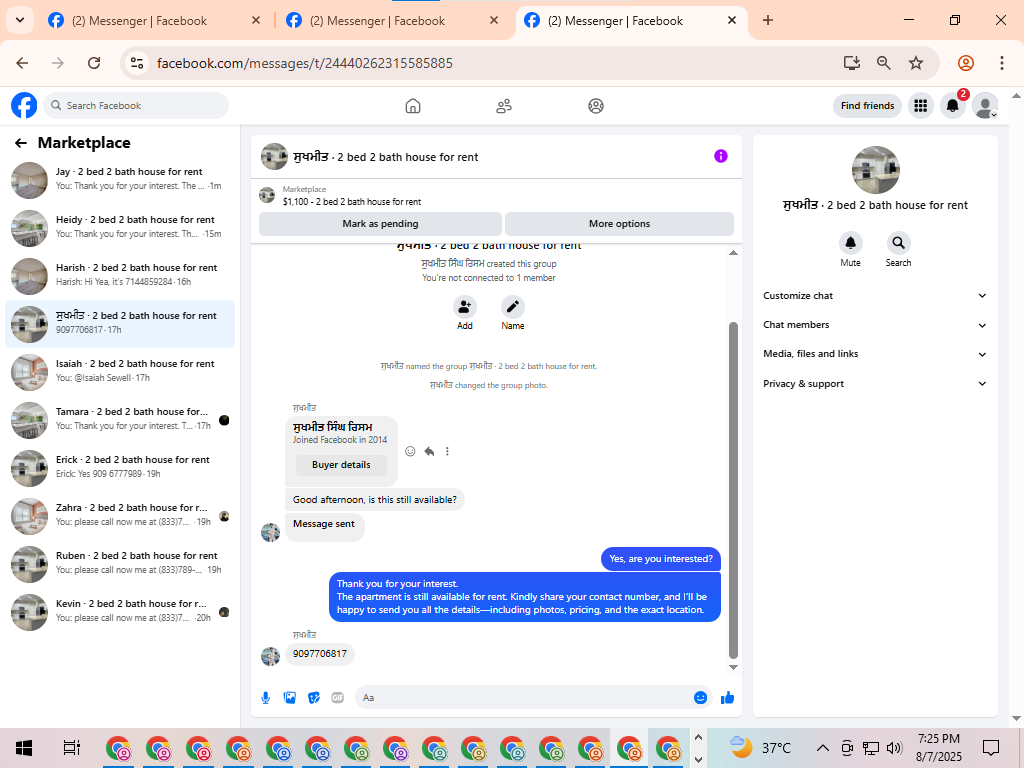Open taskbar clock showing 7:25 PM
Image resolution: width=1024 pixels, height=768 pixels.
[x=938, y=748]
